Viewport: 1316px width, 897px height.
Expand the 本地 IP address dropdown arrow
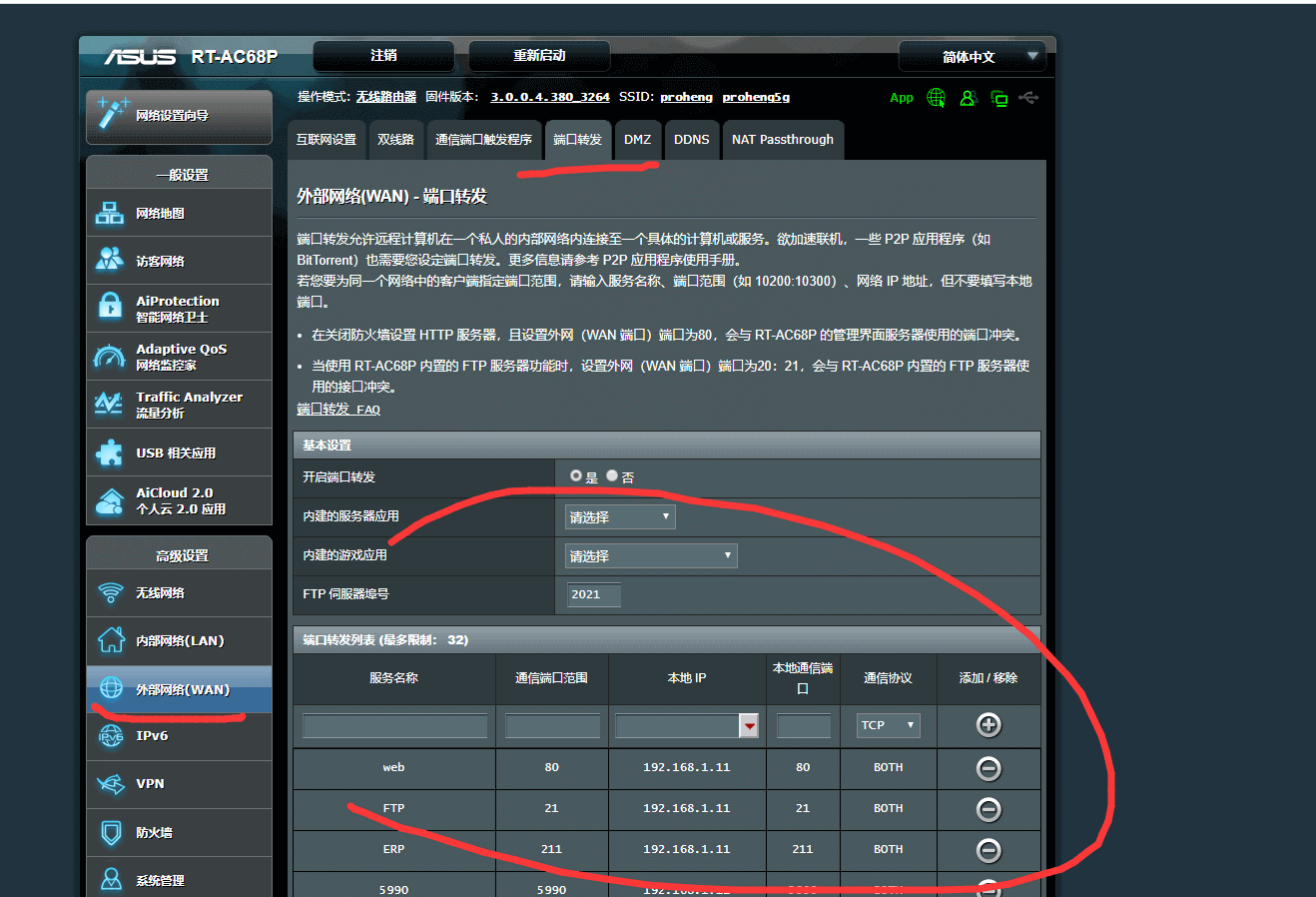pos(749,726)
